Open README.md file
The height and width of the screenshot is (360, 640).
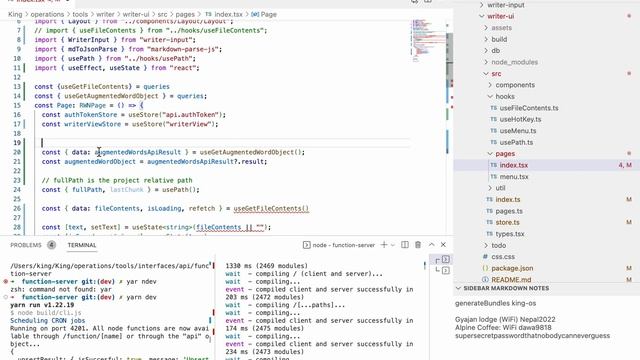click(x=511, y=280)
